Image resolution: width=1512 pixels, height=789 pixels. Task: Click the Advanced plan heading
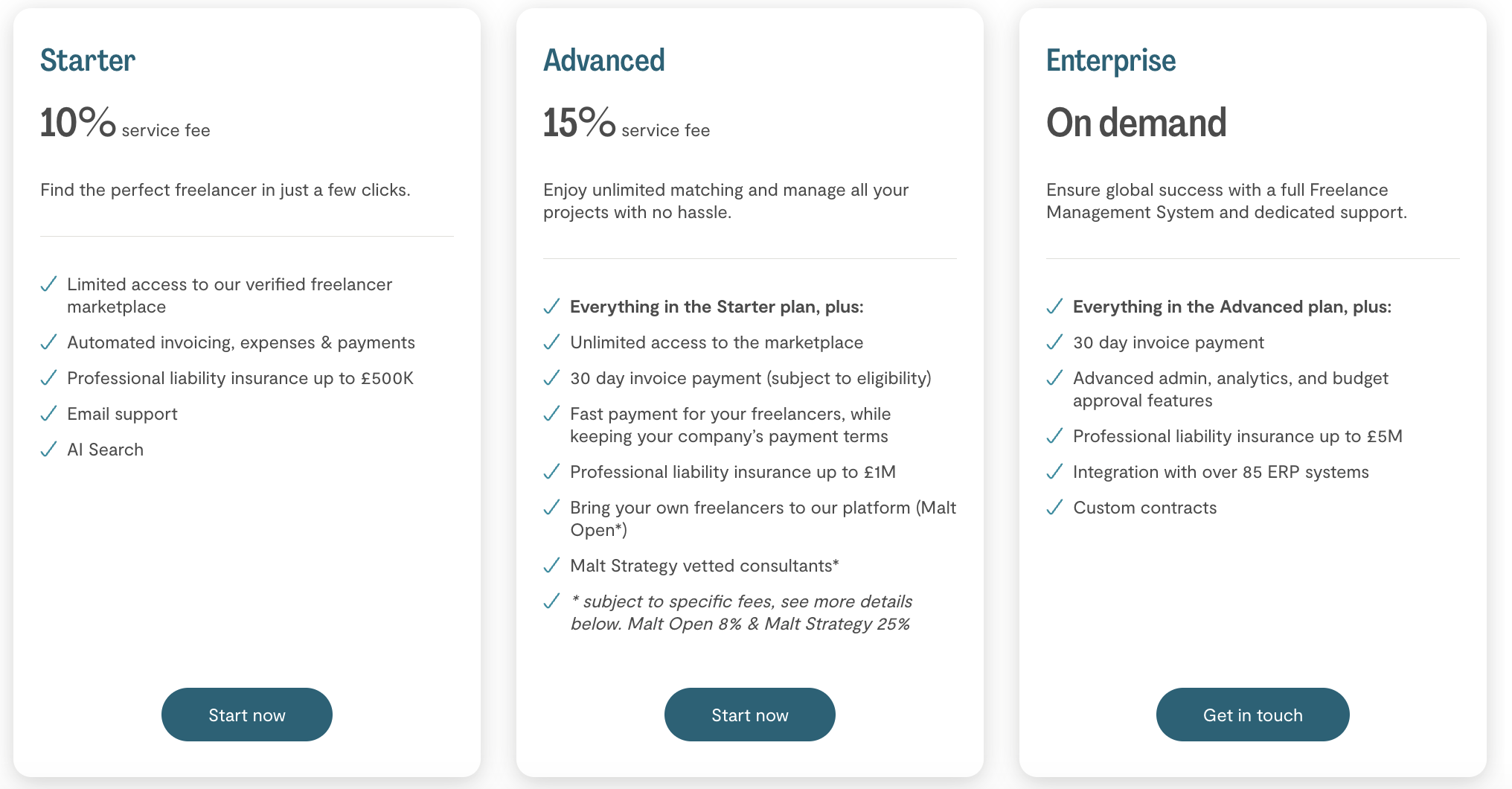click(x=603, y=60)
